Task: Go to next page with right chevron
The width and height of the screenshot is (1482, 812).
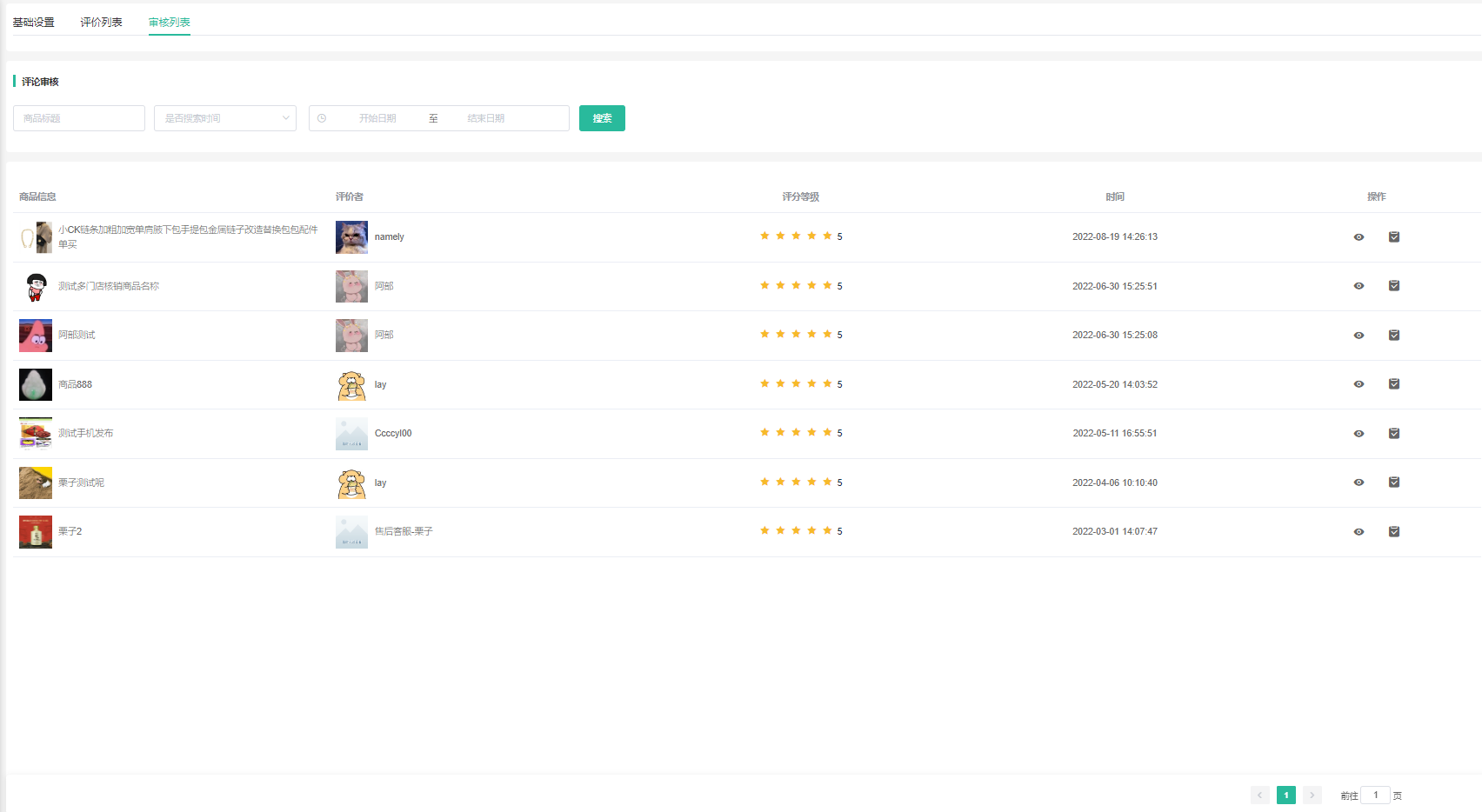Action: point(1312,795)
